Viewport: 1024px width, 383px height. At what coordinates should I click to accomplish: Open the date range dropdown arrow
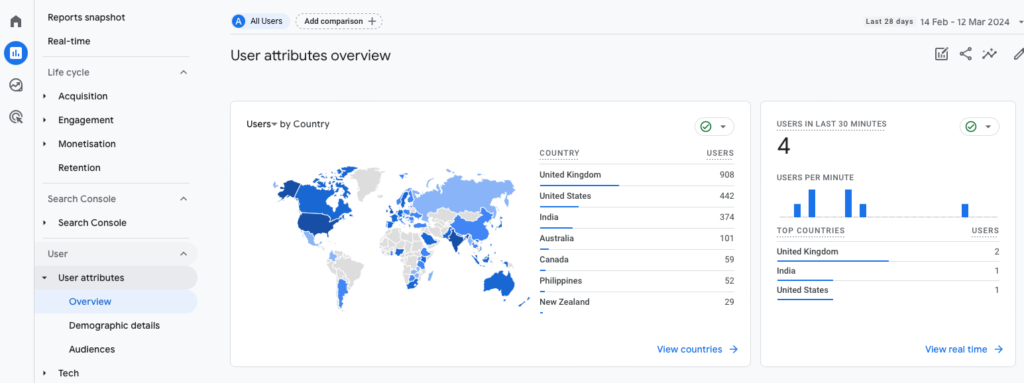pyautogui.click(x=1020, y=22)
